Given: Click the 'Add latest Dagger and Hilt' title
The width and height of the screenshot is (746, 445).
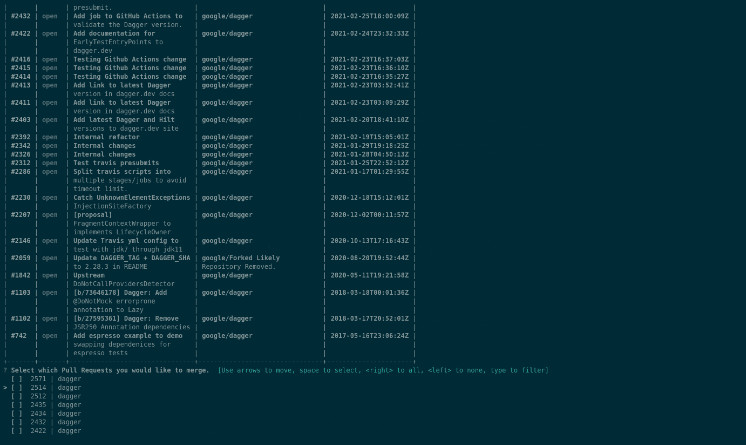Looking at the screenshot, I should point(124,120).
